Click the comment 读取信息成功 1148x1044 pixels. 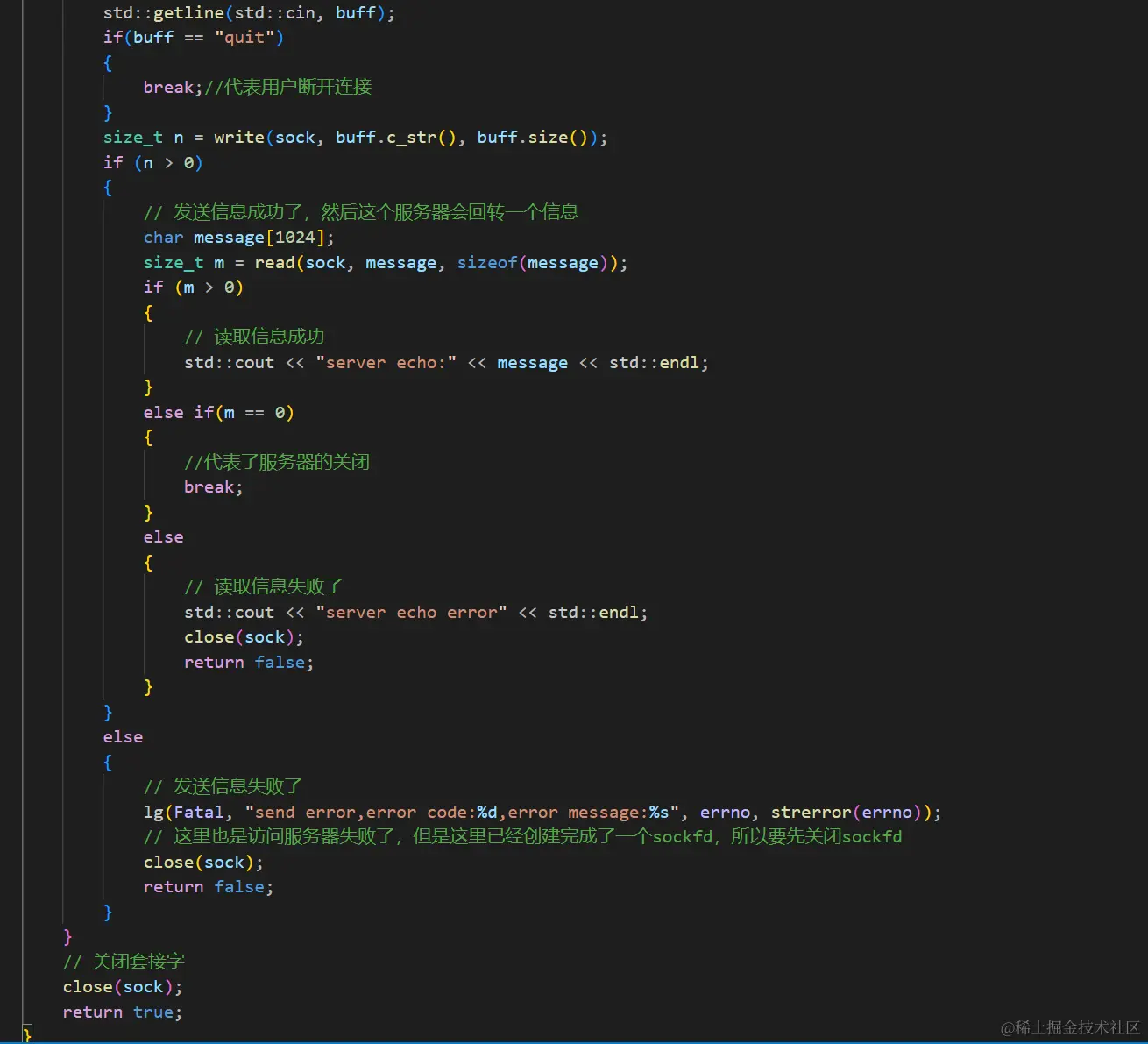[x=254, y=337]
